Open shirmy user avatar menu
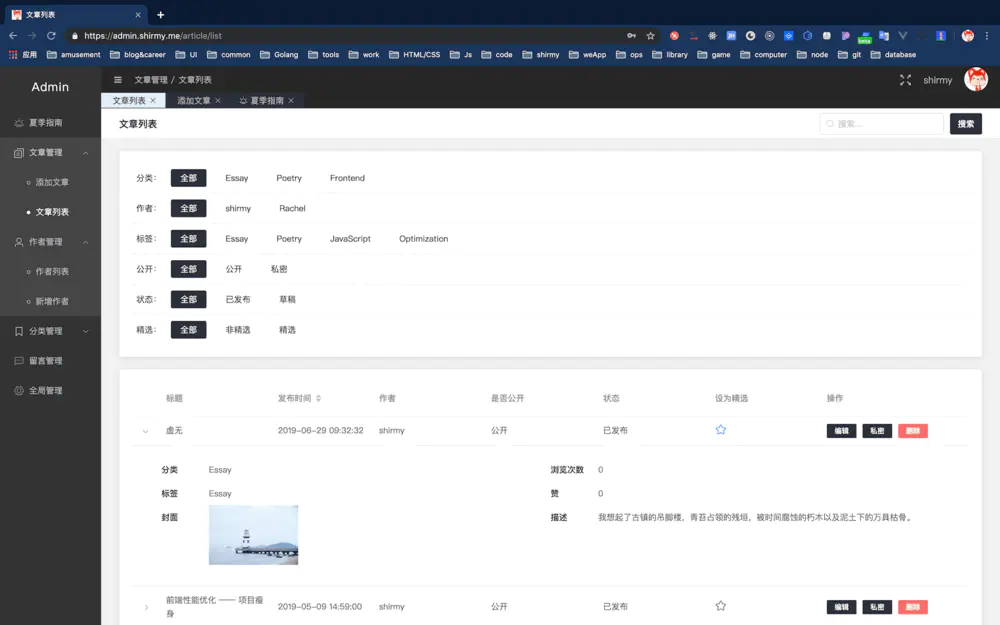Image resolution: width=1000 pixels, height=625 pixels. [x=976, y=80]
